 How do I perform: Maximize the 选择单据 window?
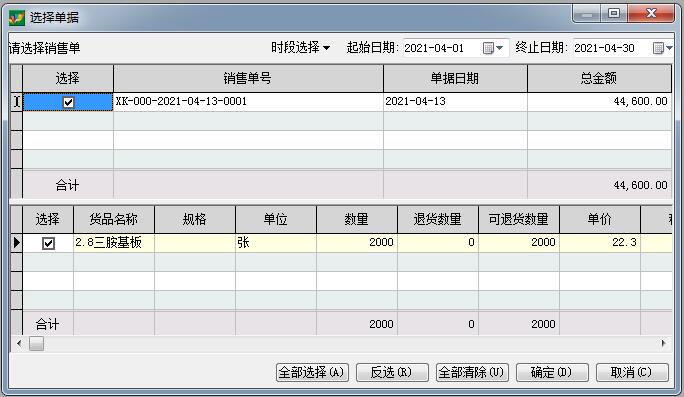(x=614, y=14)
